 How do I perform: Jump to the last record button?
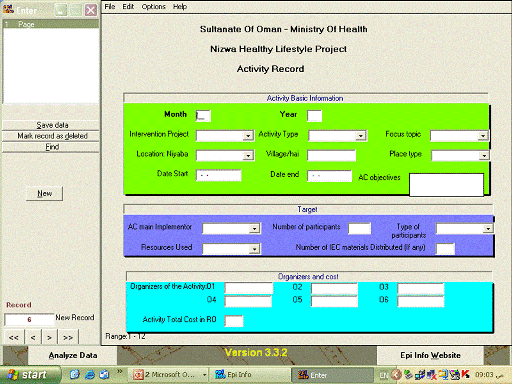[x=68, y=337]
